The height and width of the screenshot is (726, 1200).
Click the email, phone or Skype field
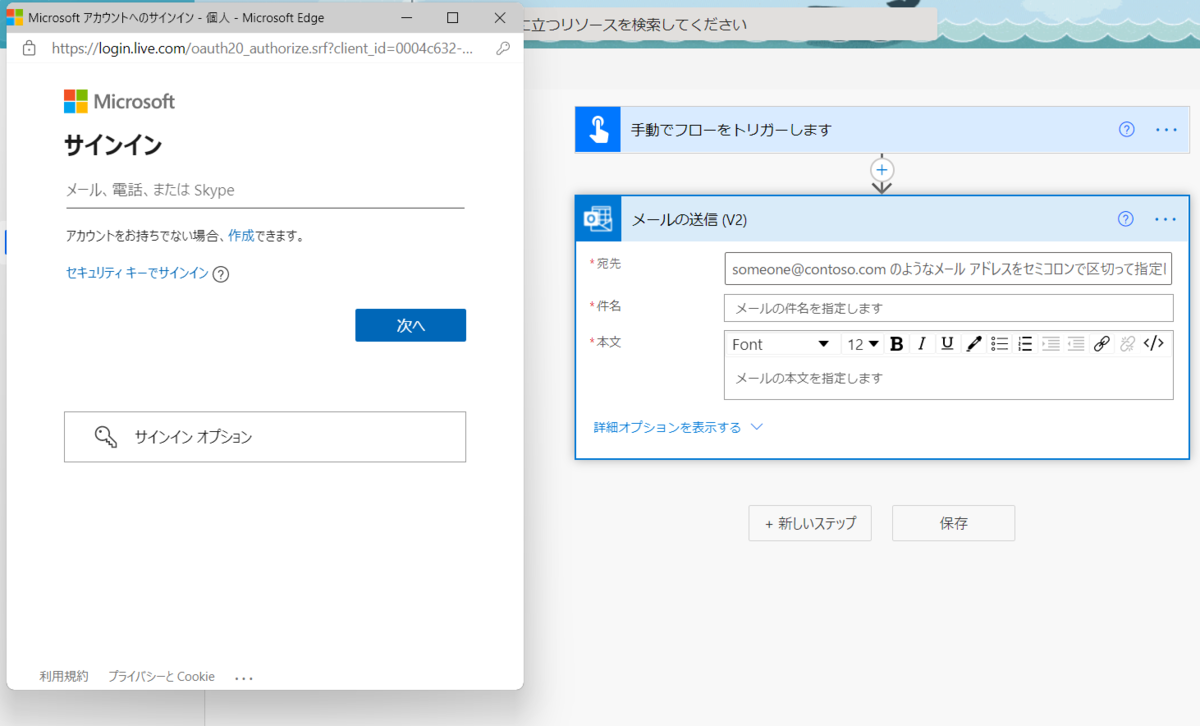pyautogui.click(x=265, y=190)
